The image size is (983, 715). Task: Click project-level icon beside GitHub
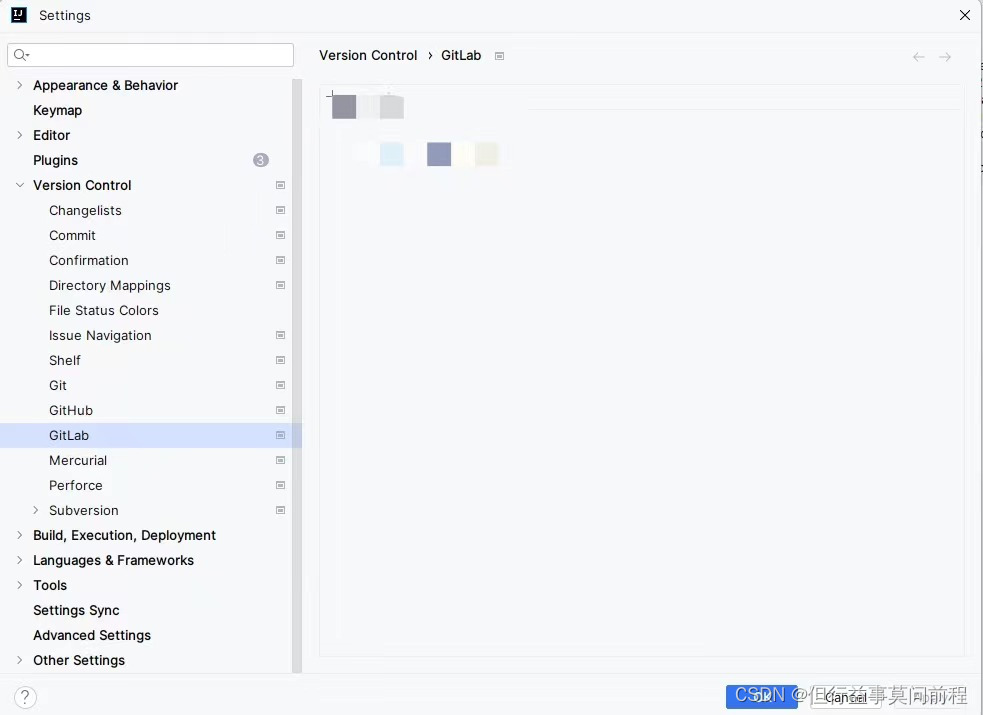[x=280, y=410]
